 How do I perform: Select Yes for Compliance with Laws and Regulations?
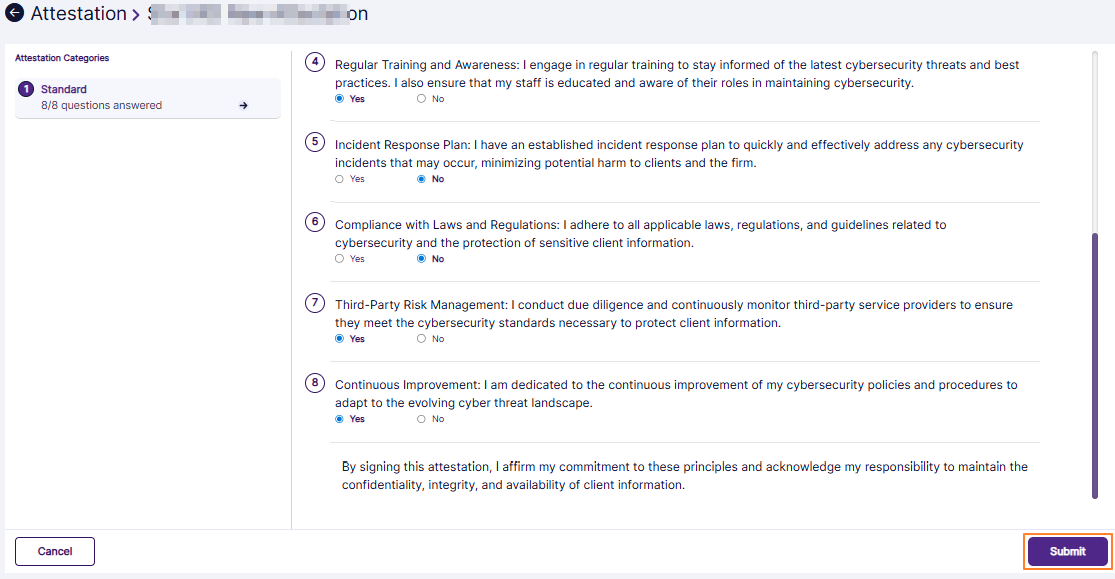(339, 258)
